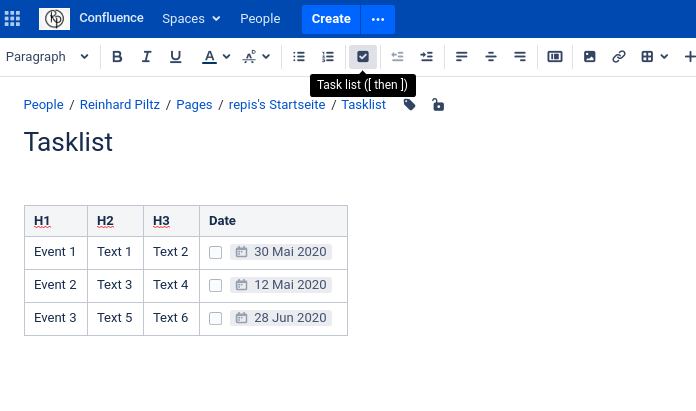Click the Text 2 cell
This screenshot has height=411, width=696.
pos(171,253)
